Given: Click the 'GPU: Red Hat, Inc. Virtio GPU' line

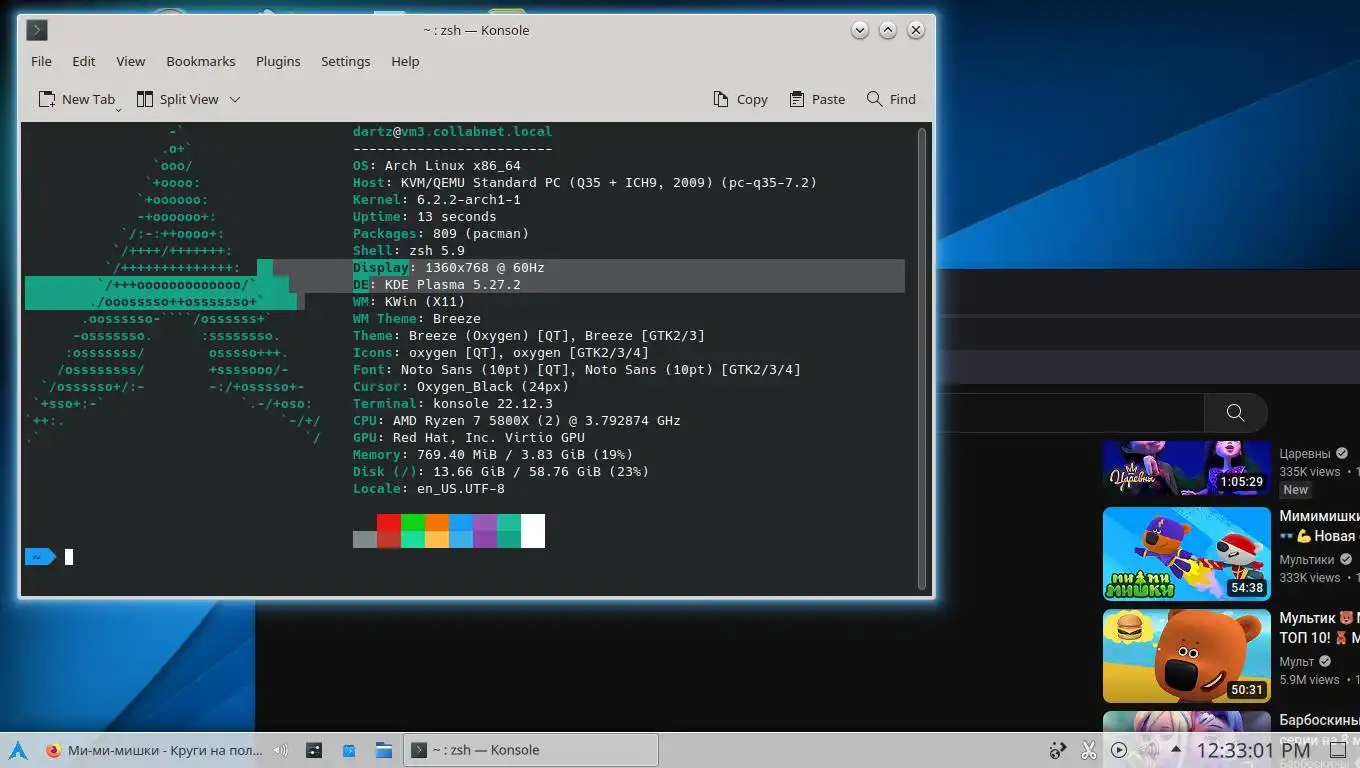Looking at the screenshot, I should (469, 438).
